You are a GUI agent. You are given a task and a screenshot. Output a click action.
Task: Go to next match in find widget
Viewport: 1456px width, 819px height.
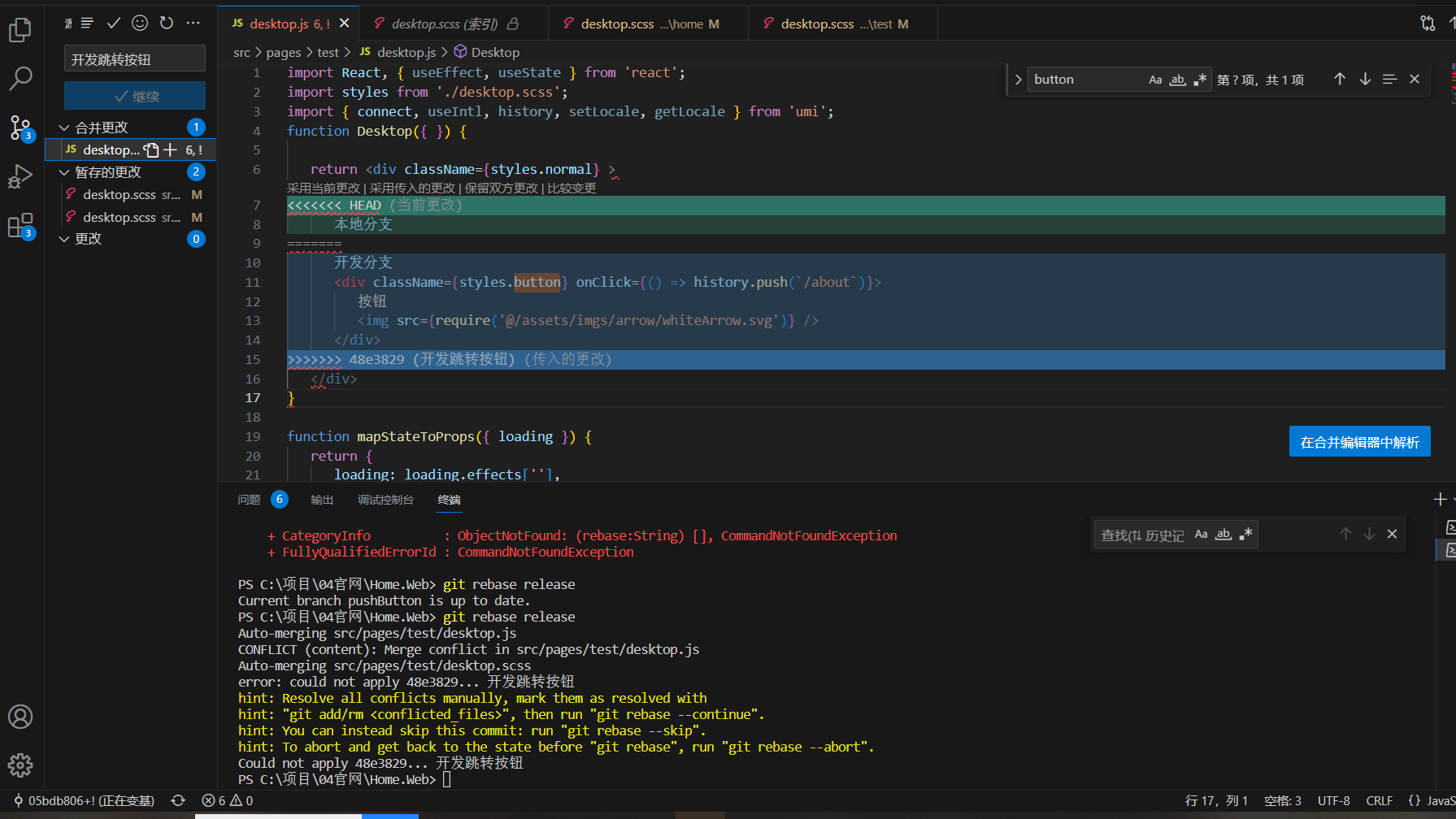coord(1365,79)
